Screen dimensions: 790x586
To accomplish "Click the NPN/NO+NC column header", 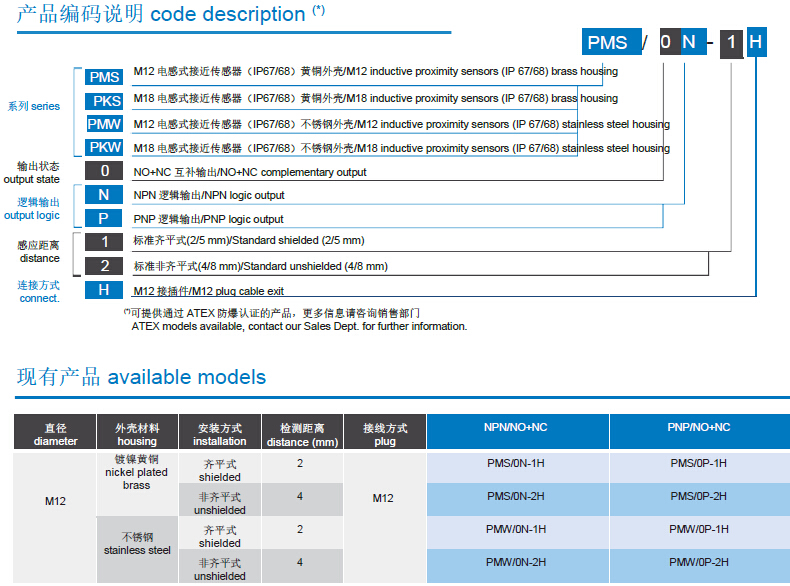I will click(516, 428).
